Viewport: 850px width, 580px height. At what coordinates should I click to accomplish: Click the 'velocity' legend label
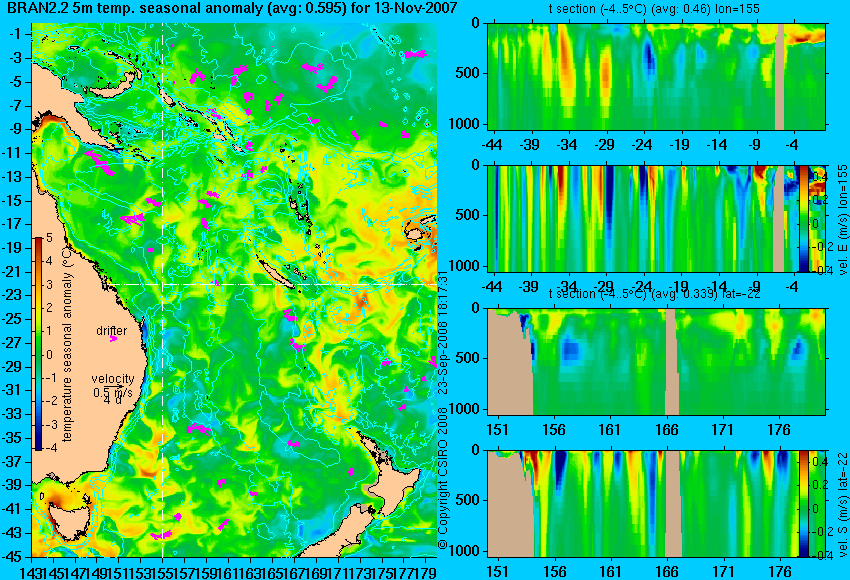click(113, 378)
